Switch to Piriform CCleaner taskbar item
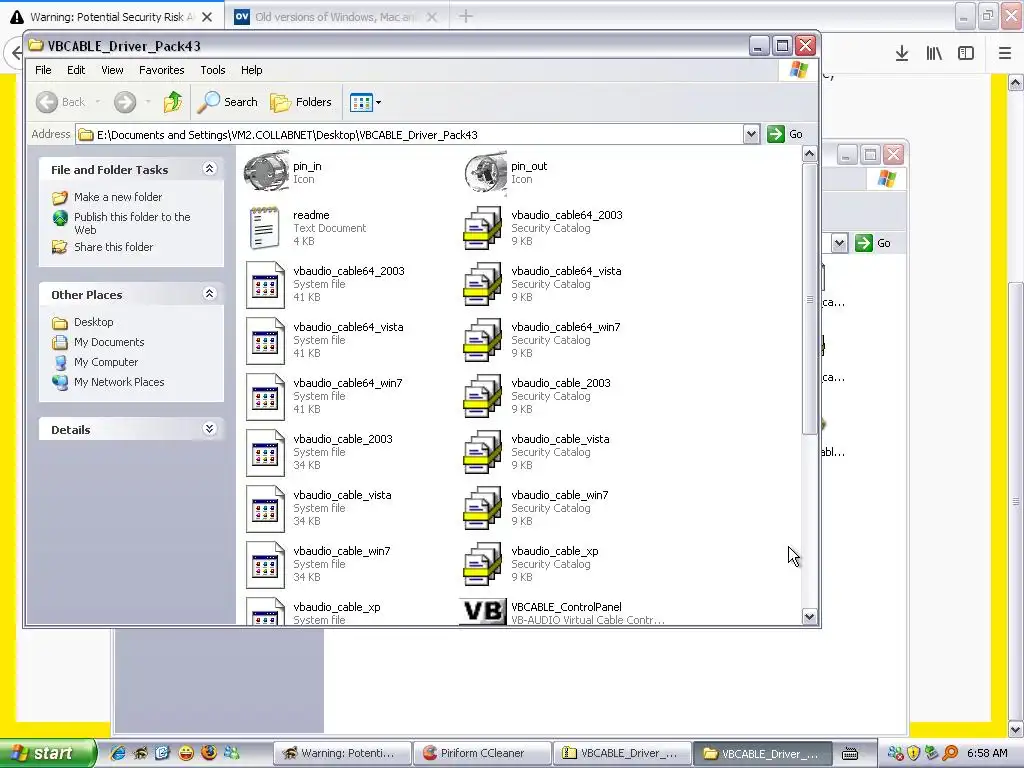The height and width of the screenshot is (768, 1024). coord(481,753)
